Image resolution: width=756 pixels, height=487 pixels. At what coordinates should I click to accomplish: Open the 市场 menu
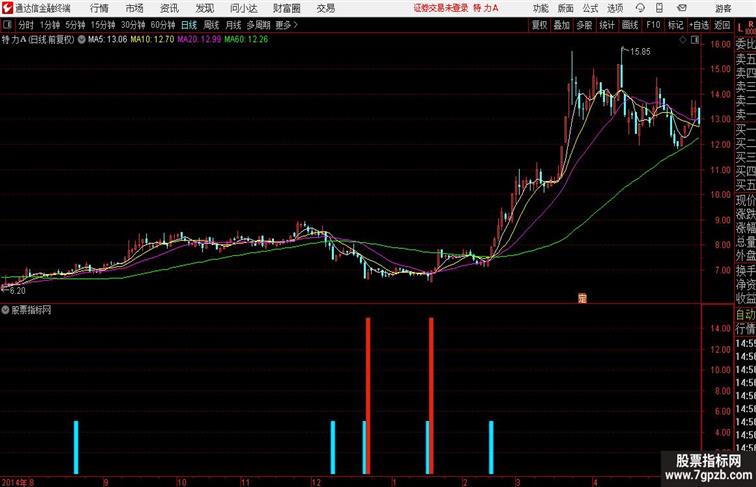[134, 8]
